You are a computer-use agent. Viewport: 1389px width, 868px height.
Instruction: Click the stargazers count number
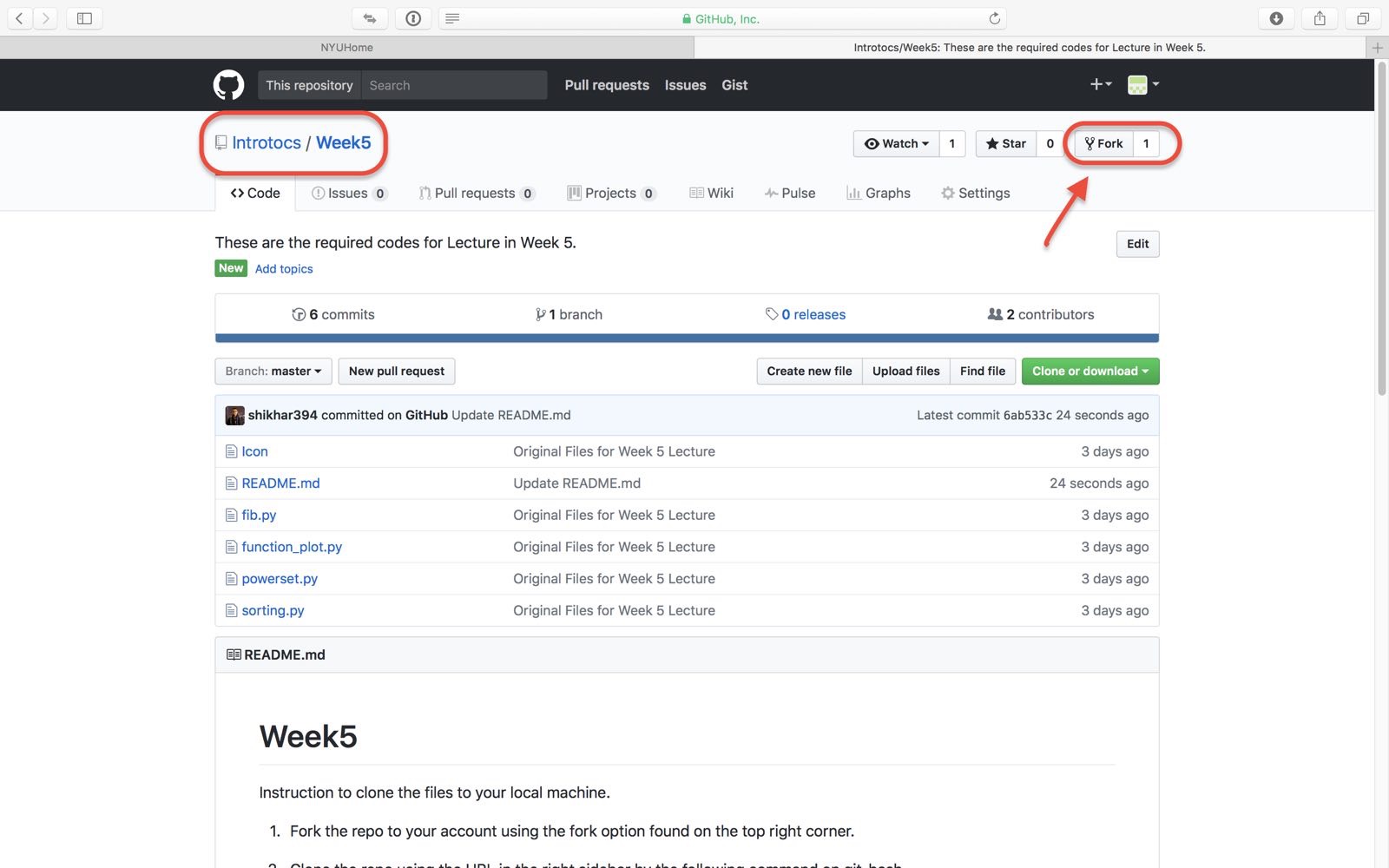click(1050, 143)
